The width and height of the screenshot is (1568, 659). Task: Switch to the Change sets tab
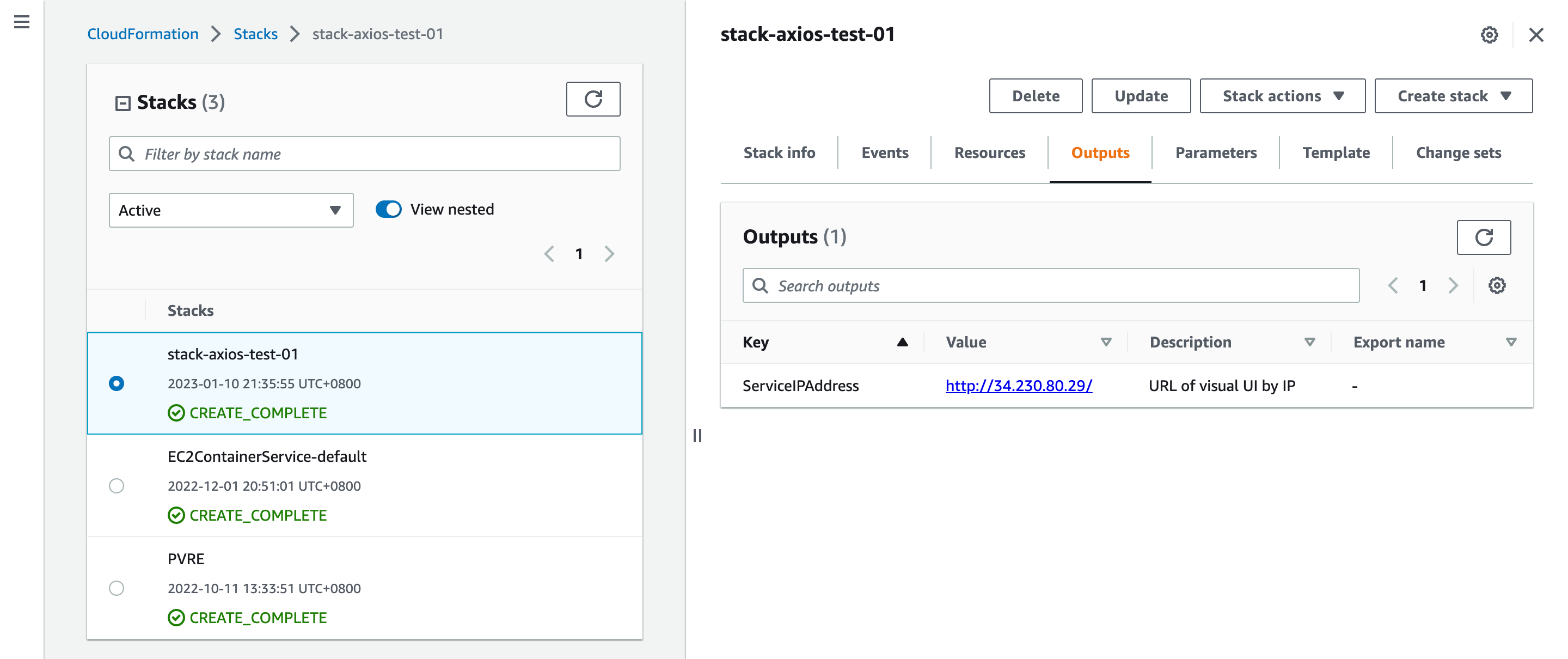[x=1459, y=153]
